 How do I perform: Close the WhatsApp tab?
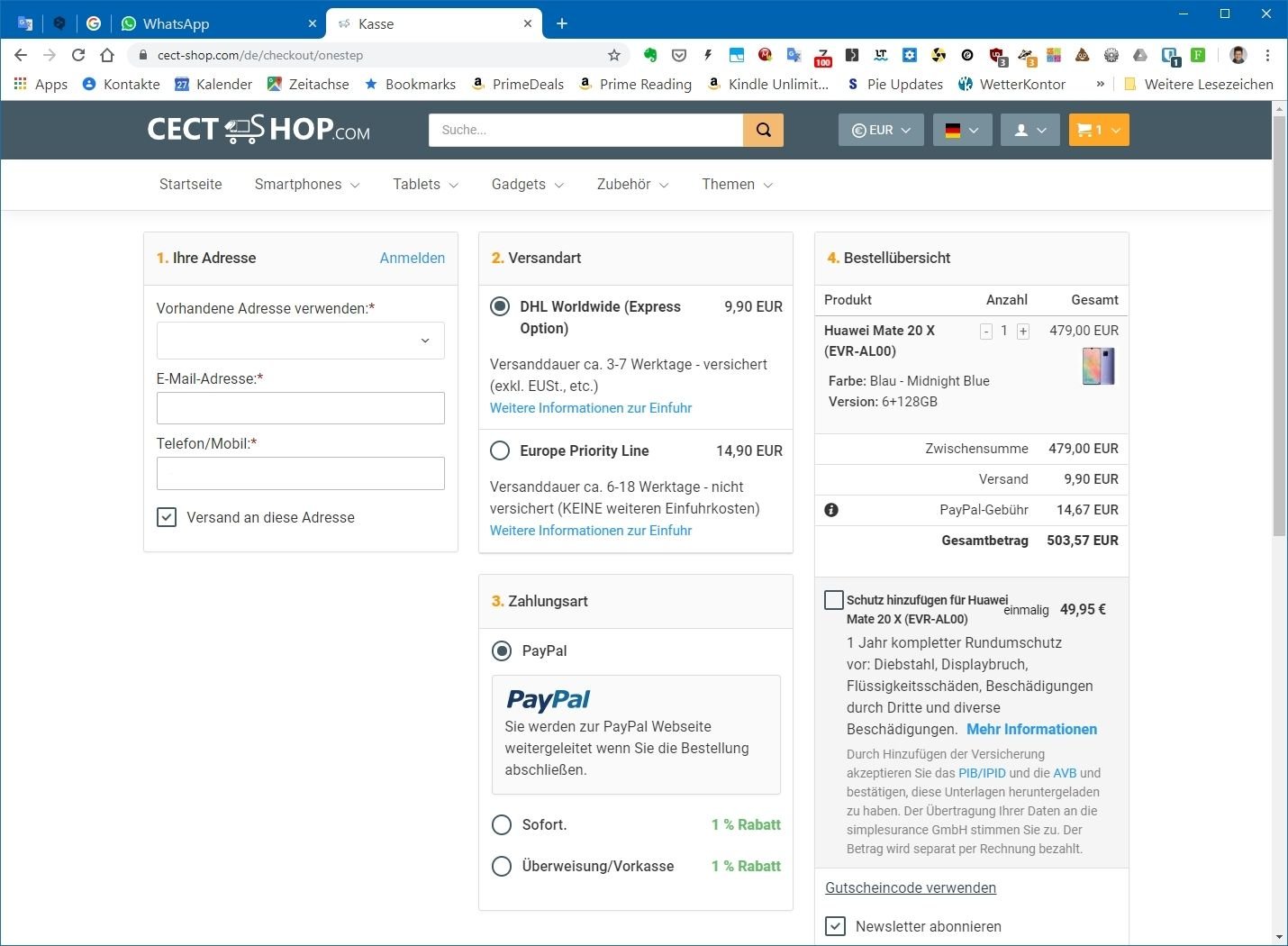313,23
